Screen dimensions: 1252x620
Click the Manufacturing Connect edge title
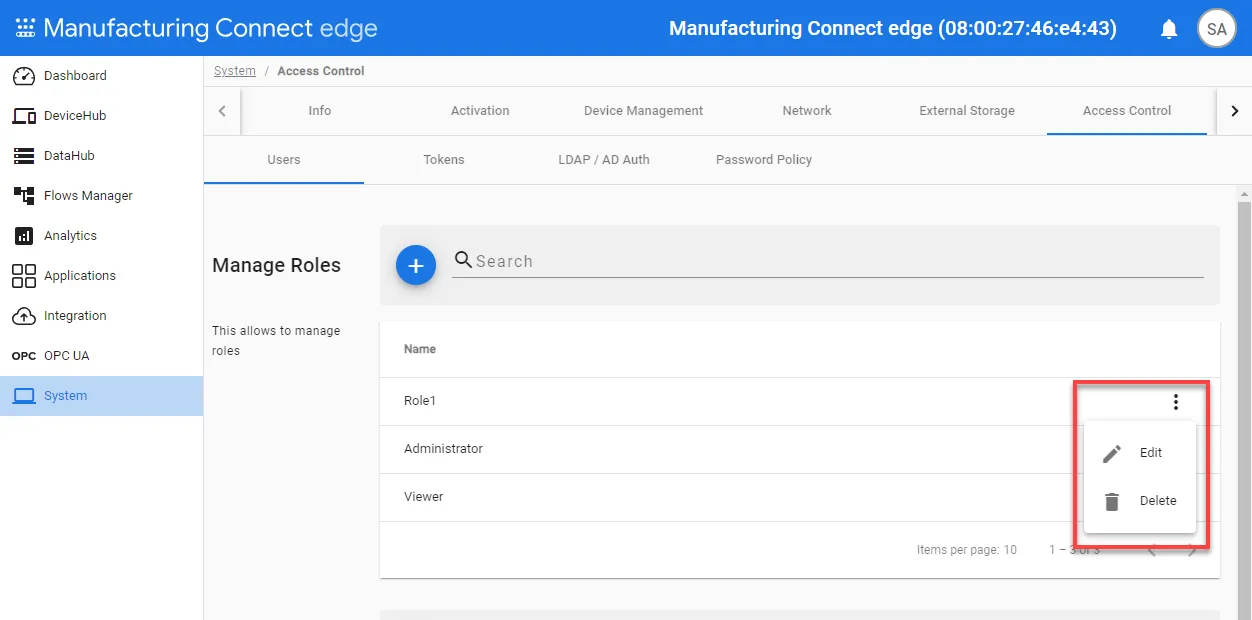[210, 28]
